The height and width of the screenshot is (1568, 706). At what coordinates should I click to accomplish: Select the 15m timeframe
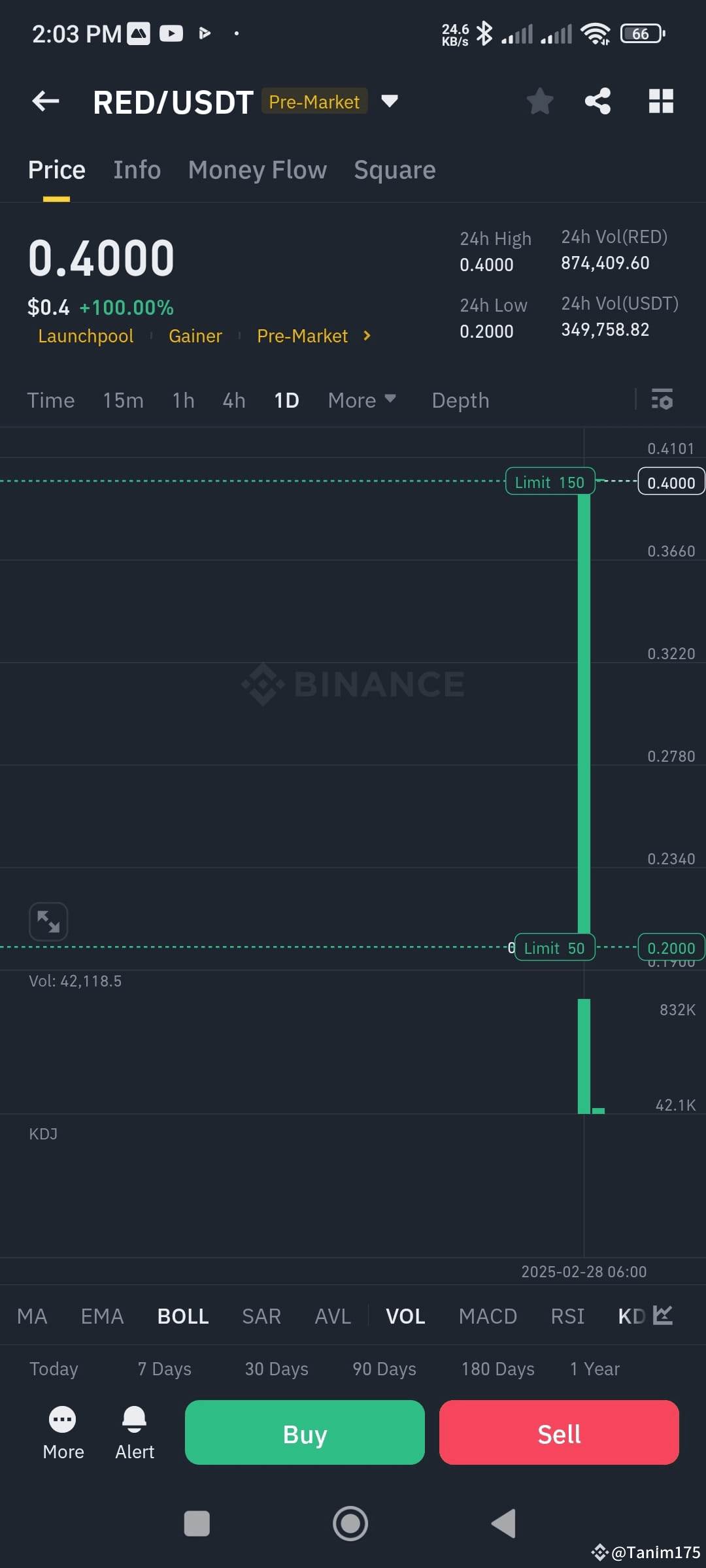click(123, 400)
